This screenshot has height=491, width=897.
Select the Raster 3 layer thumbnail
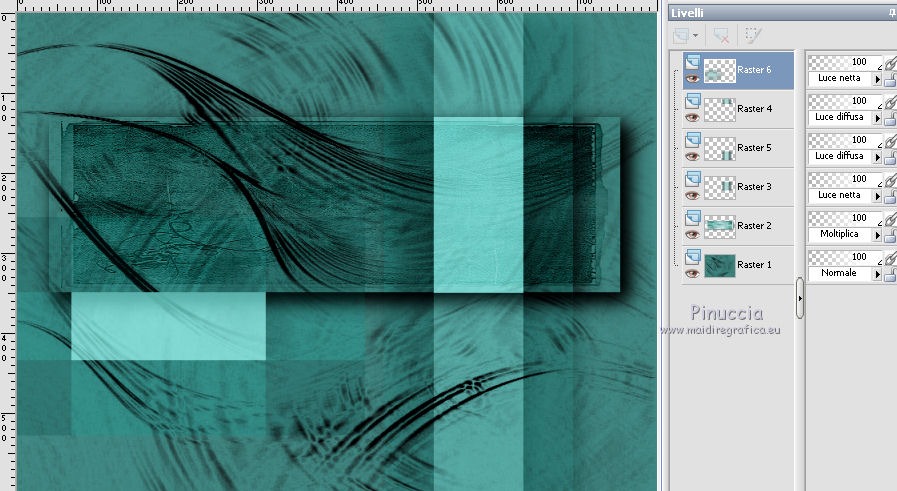[x=720, y=187]
